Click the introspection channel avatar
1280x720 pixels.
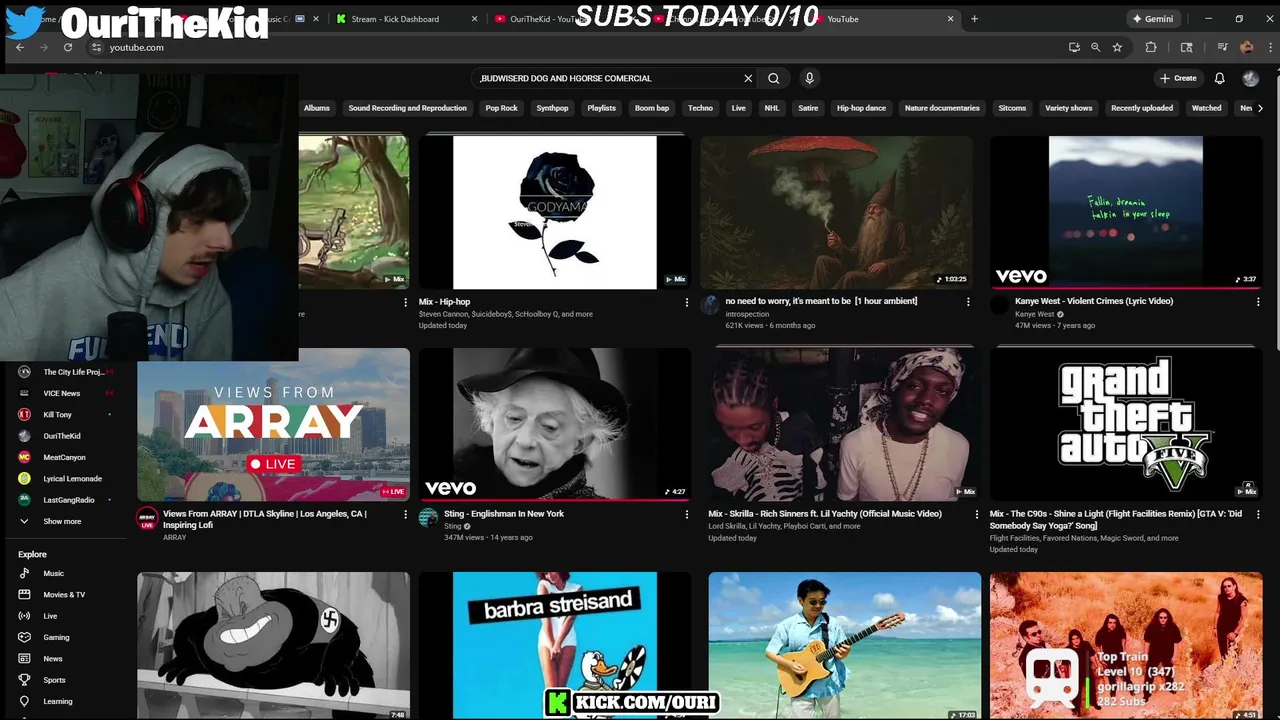(x=710, y=305)
